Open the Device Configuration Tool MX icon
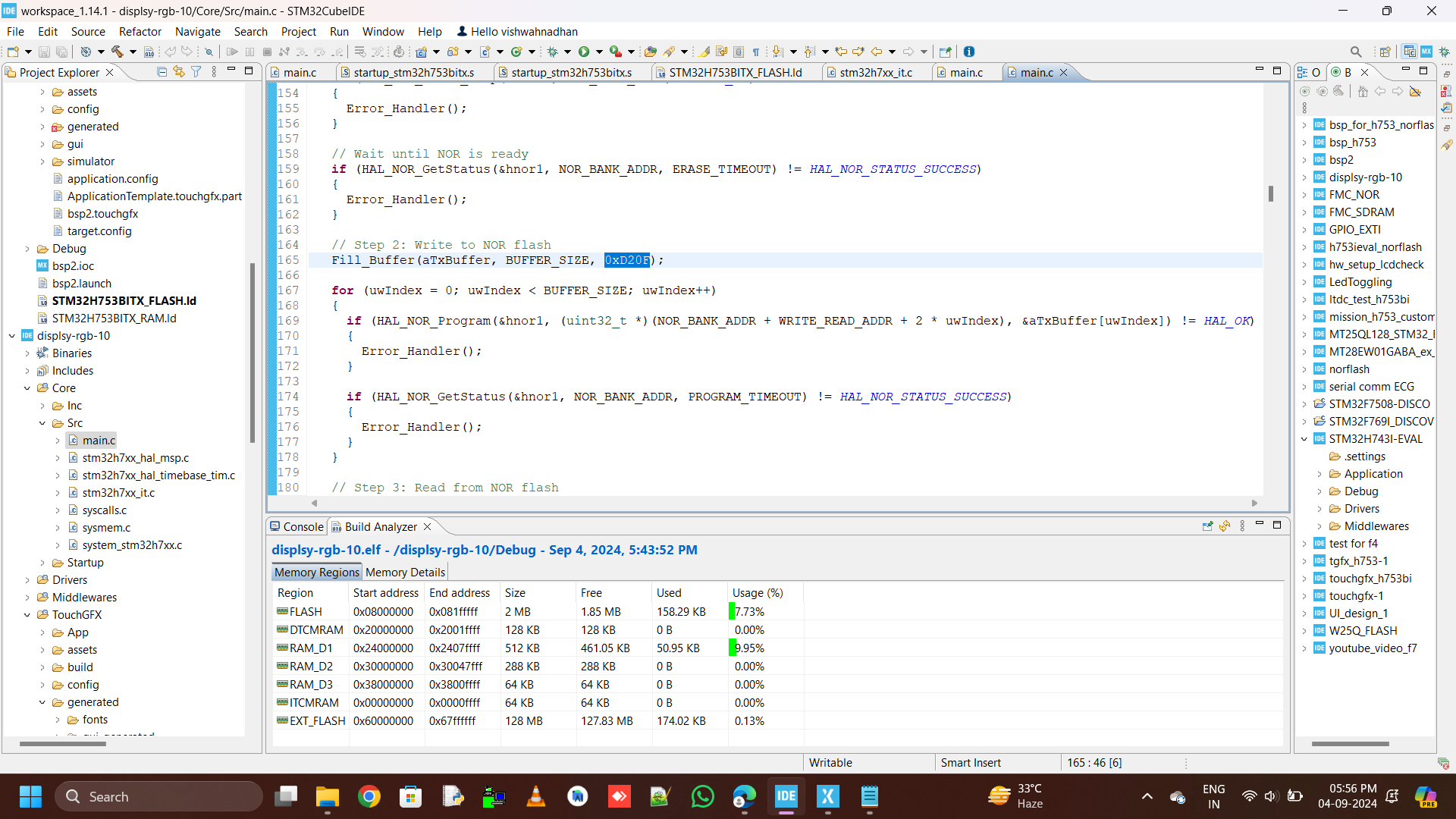 coord(1426,52)
